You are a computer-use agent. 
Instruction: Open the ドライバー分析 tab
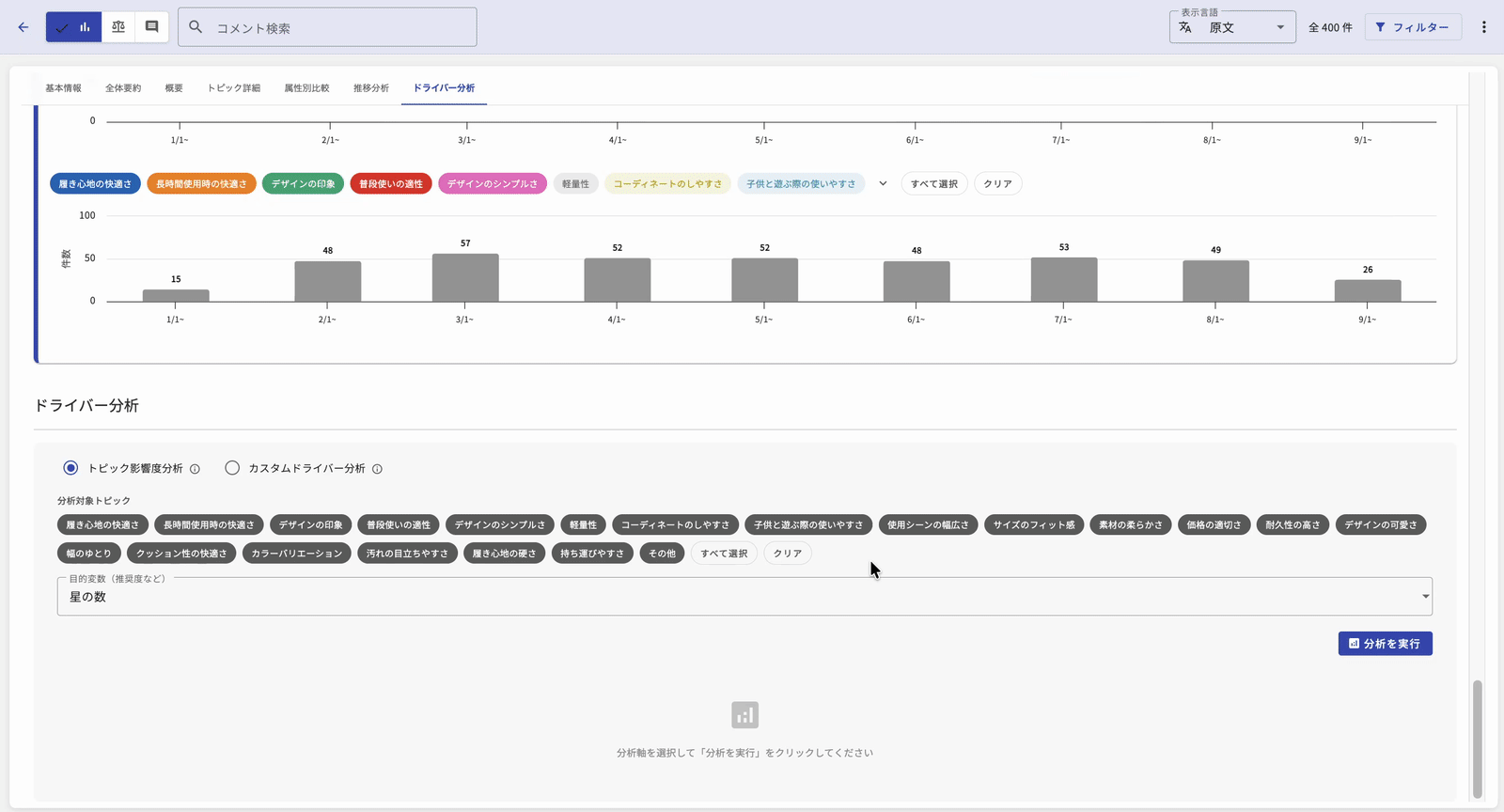[444, 88]
